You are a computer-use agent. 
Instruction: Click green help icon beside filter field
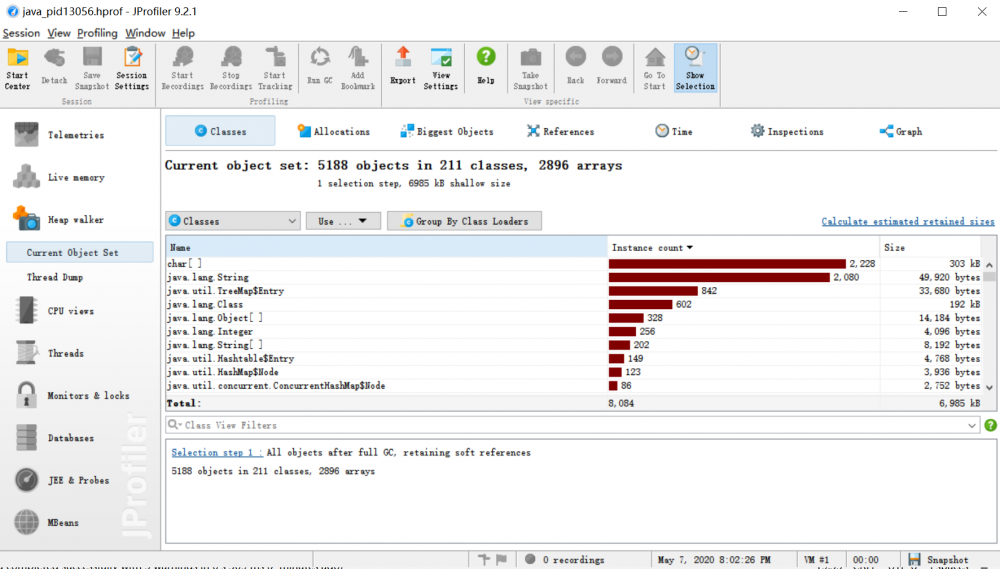990,425
